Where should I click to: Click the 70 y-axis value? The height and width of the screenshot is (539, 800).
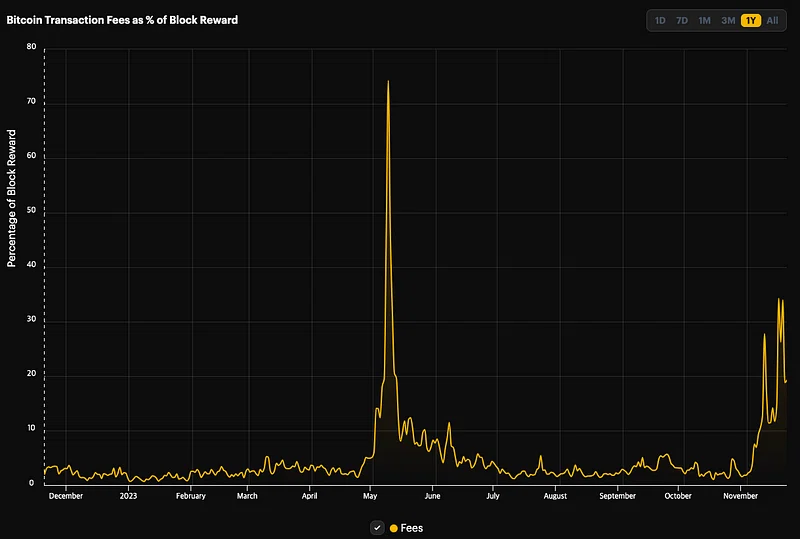[31, 101]
